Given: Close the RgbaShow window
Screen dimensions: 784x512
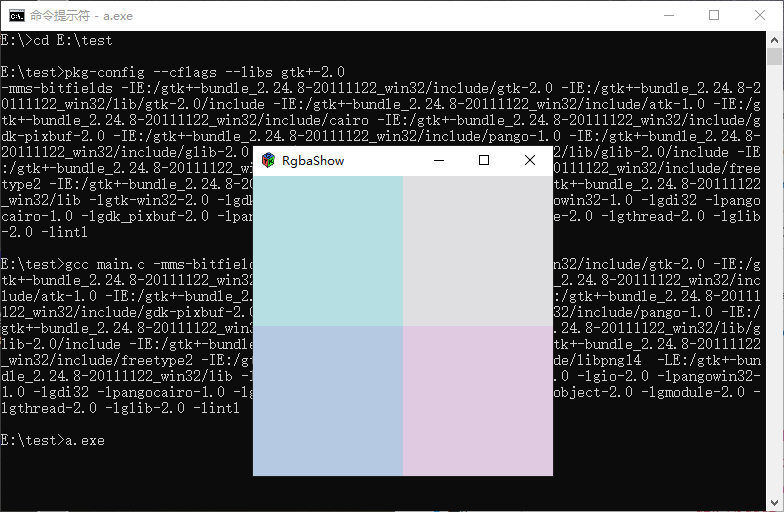Looking at the screenshot, I should pos(530,160).
